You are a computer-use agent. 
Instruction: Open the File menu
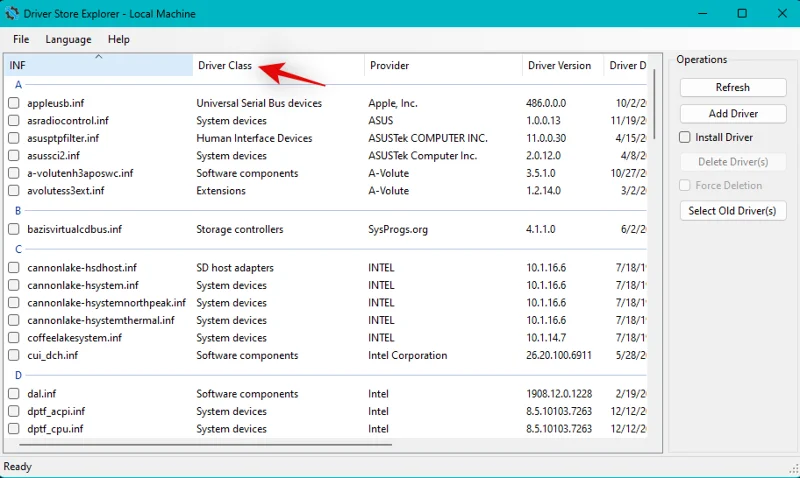coord(21,39)
